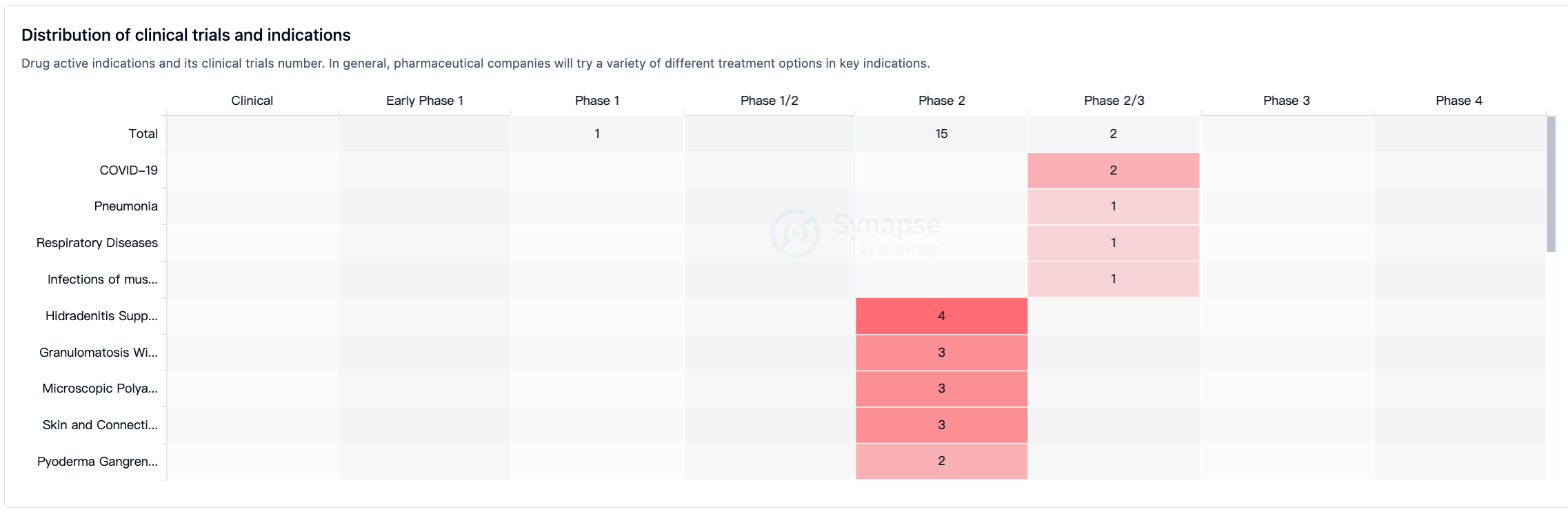
Task: Click the Phase 2 column header
Action: click(941, 101)
